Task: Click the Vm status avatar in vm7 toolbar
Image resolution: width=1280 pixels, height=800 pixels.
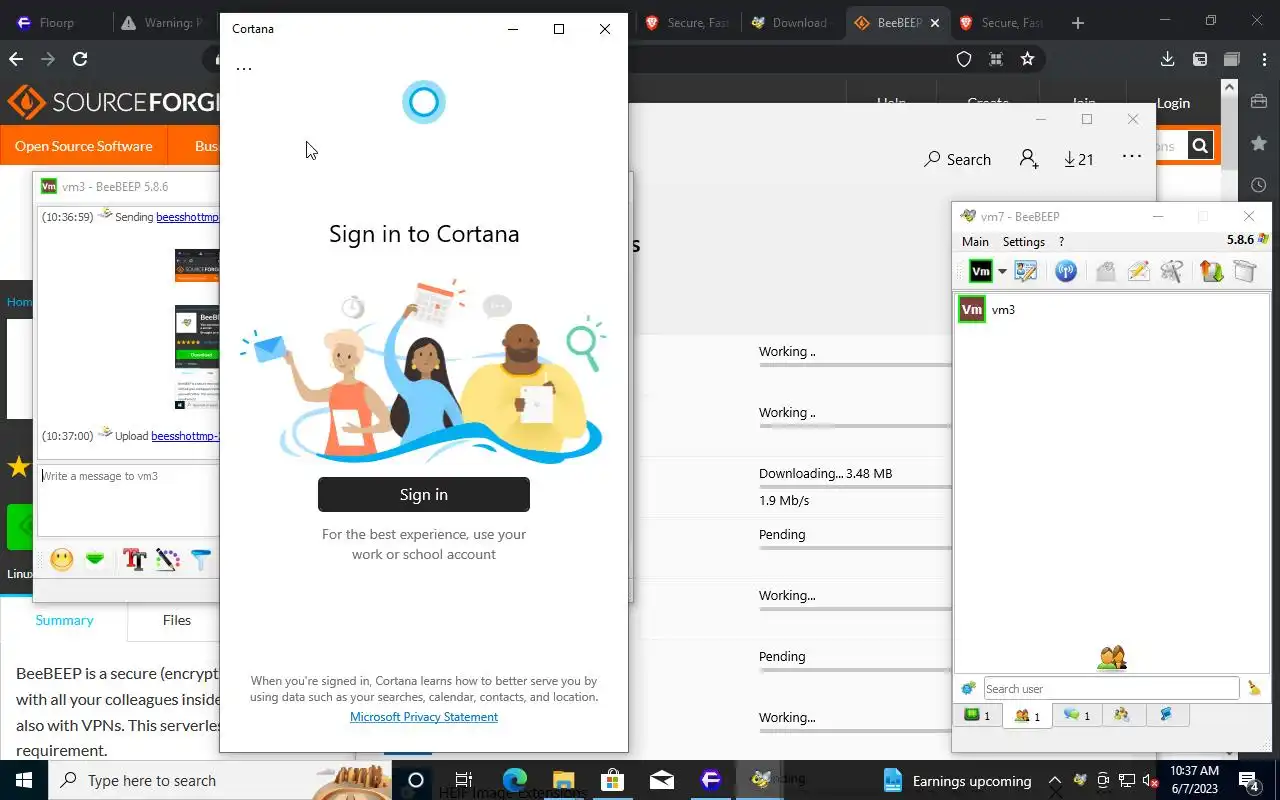Action: [x=981, y=271]
